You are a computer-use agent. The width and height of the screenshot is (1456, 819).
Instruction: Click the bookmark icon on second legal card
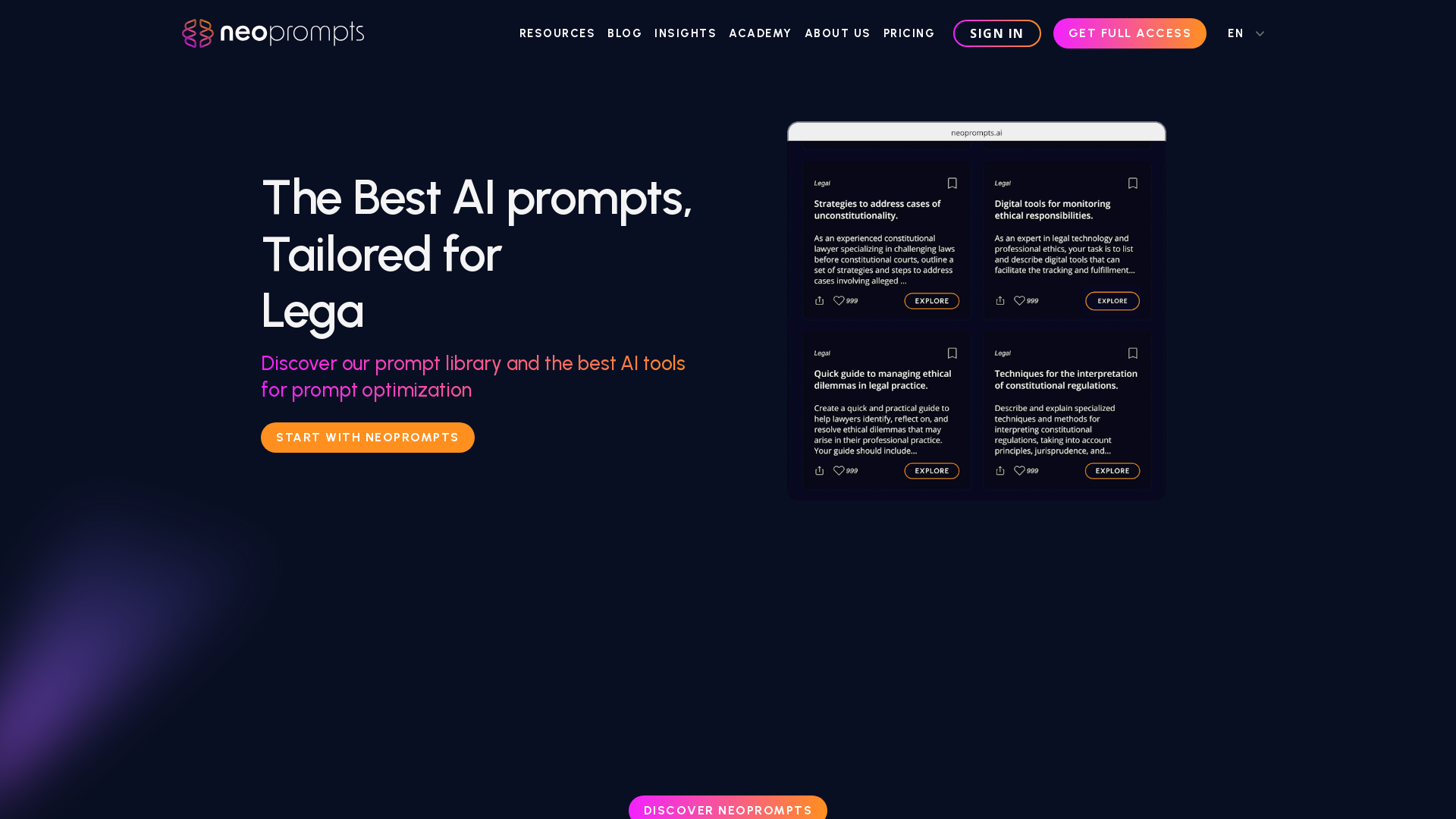1133,183
